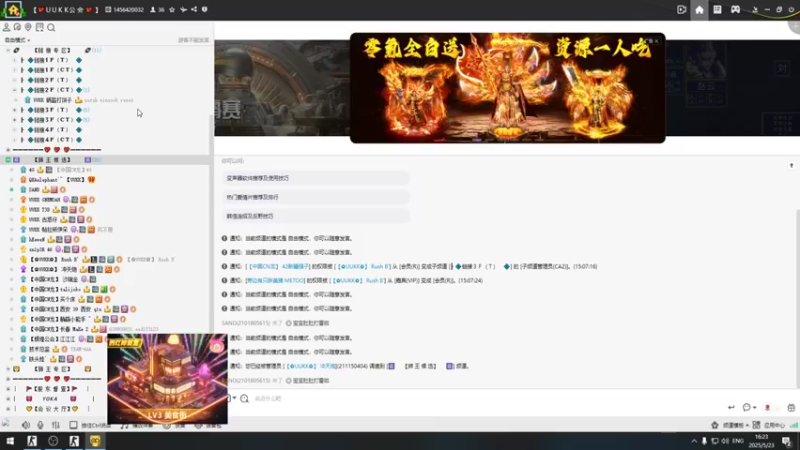The width and height of the screenshot is (800, 450).
Task: Click the scroll-to-top arrow in chat
Action: [791, 165]
